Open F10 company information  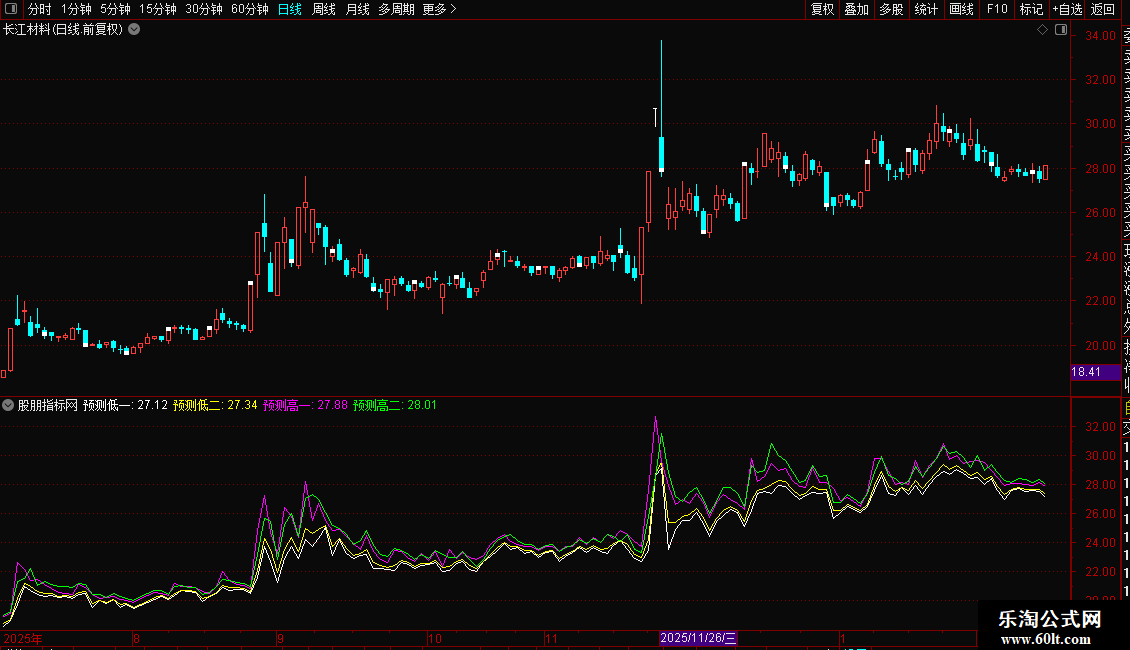997,9
